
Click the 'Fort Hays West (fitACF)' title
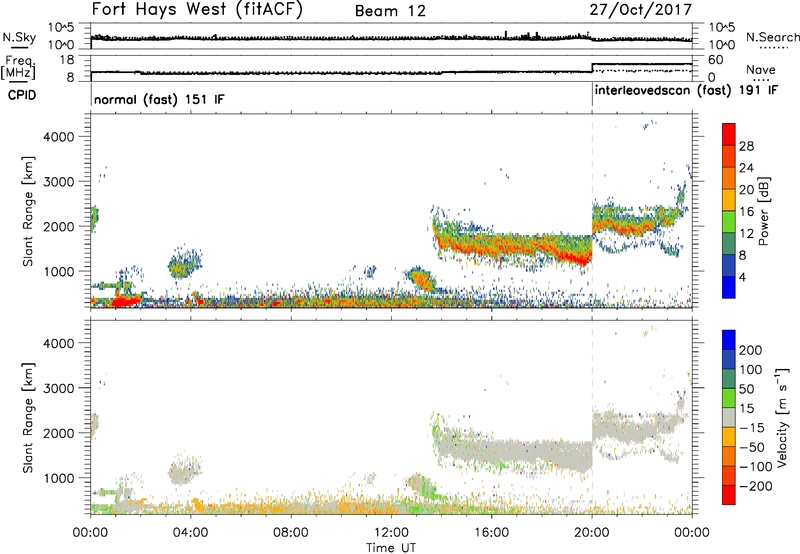(x=197, y=10)
